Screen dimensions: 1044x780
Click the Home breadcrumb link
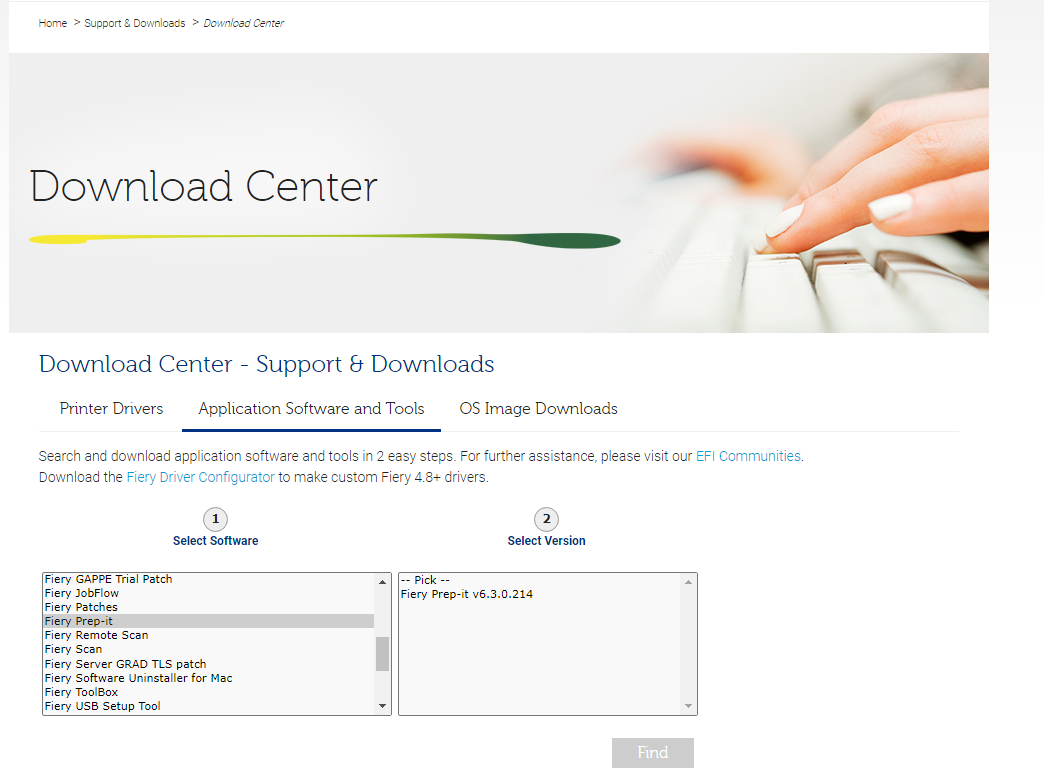click(x=53, y=23)
